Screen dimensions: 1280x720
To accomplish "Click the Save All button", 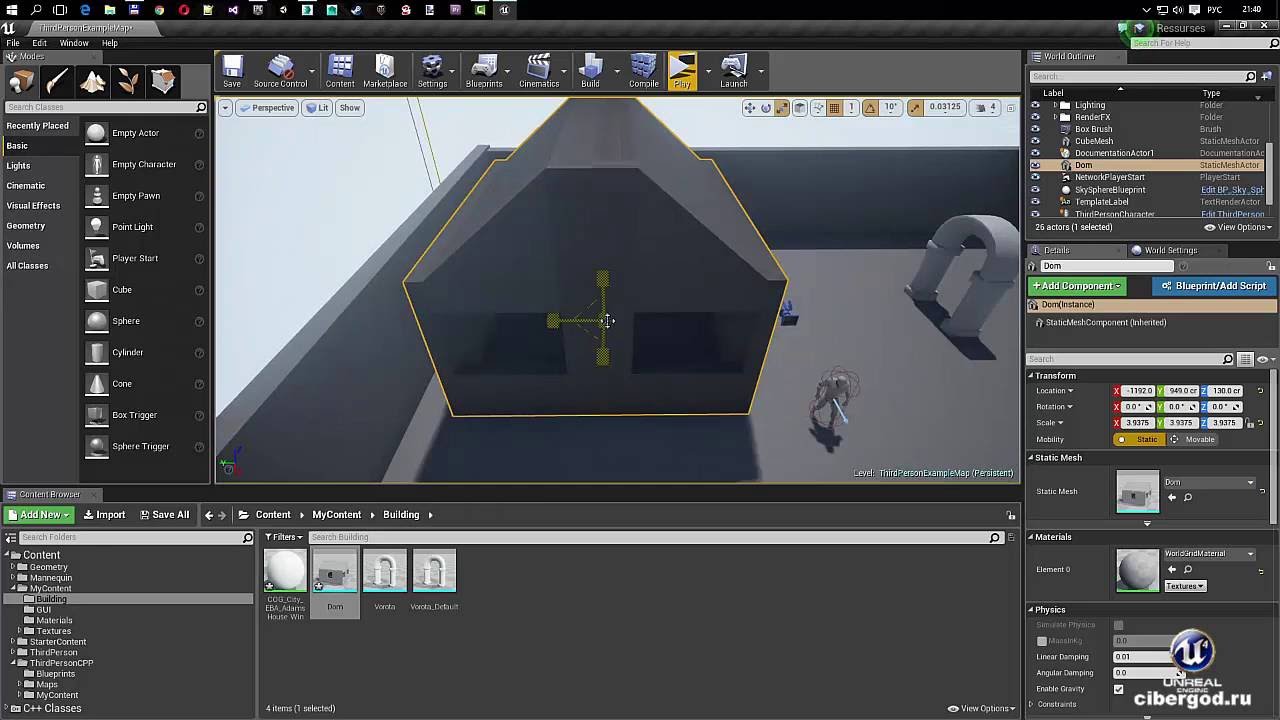I will click(x=164, y=515).
